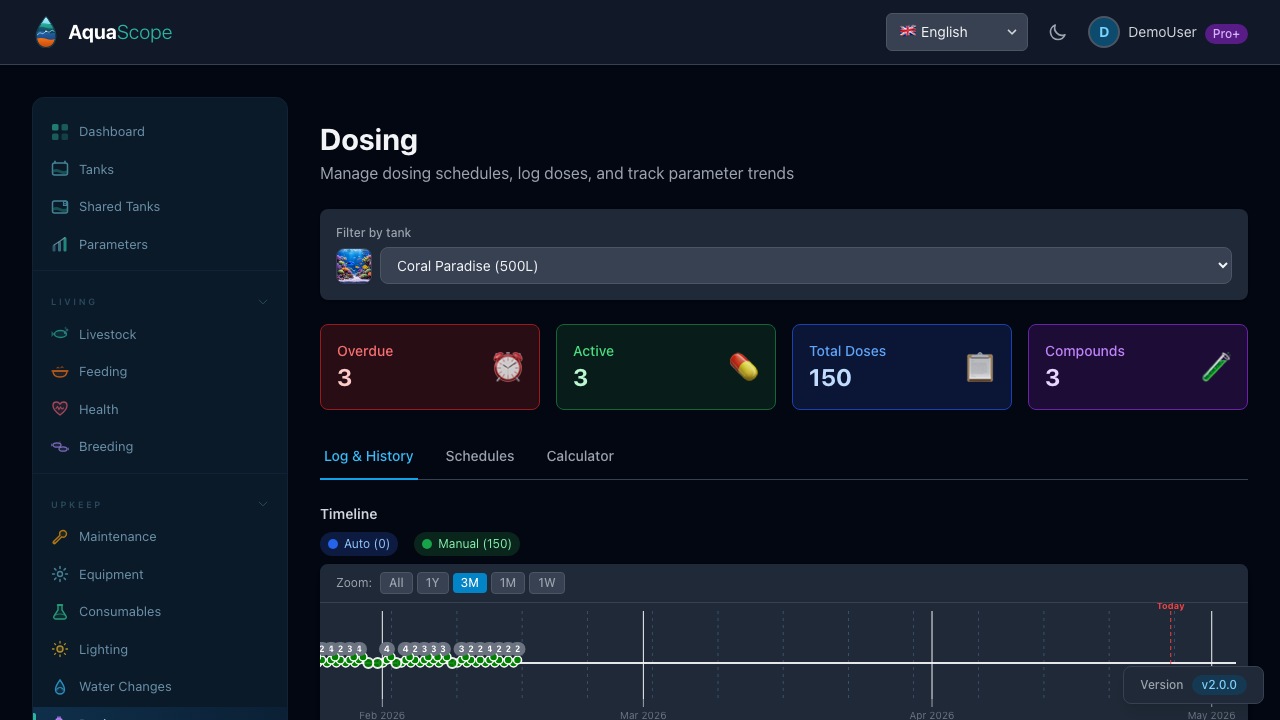The image size is (1280, 720).
Task: Collapse the LIVING sidebar section
Action: click(x=262, y=301)
